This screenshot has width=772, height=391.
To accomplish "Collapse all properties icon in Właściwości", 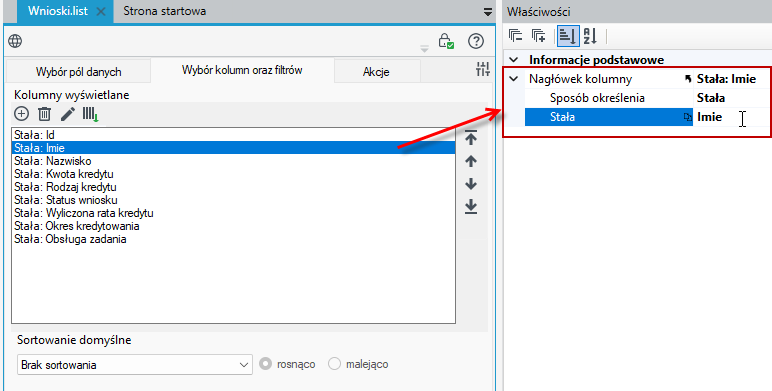I will pos(515,36).
